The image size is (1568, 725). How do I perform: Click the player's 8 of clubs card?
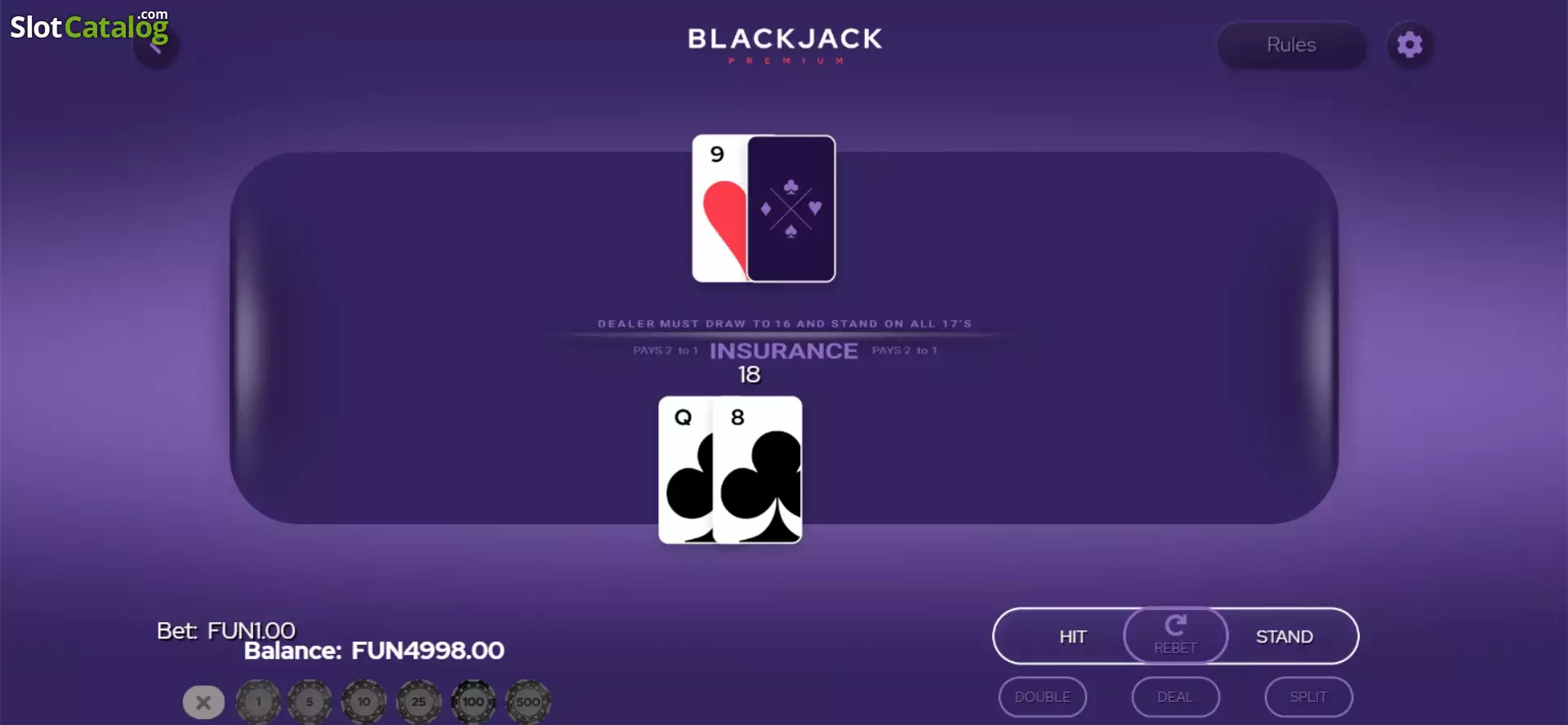(757, 469)
